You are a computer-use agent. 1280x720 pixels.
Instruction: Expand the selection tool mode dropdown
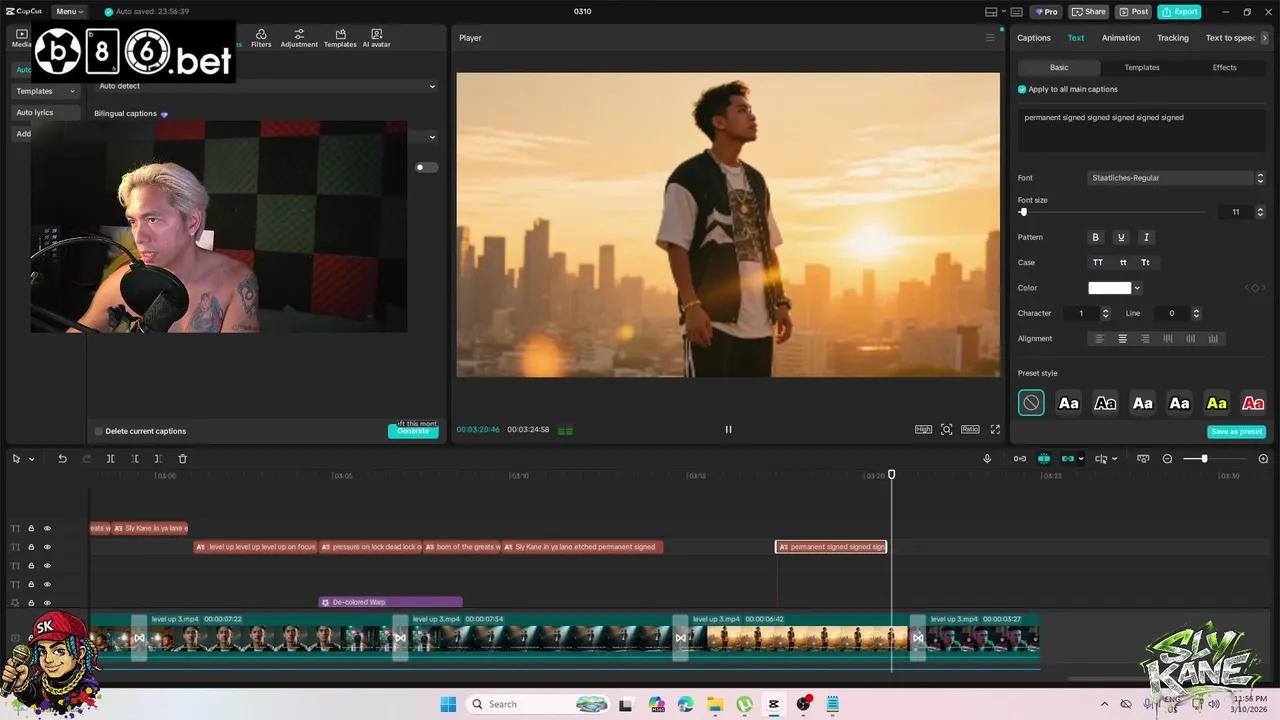tap(31, 459)
